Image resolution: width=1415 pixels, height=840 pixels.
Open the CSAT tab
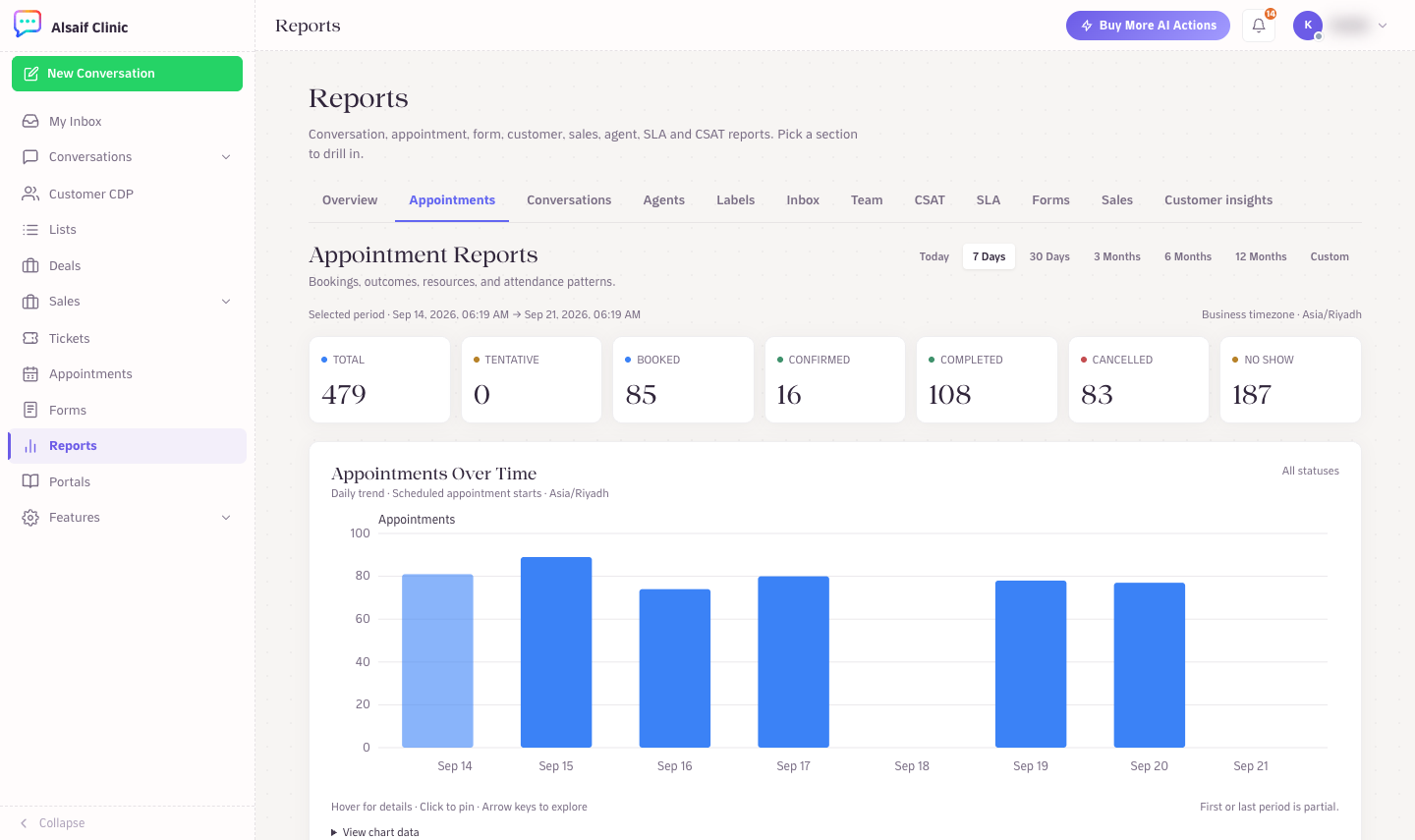[930, 200]
